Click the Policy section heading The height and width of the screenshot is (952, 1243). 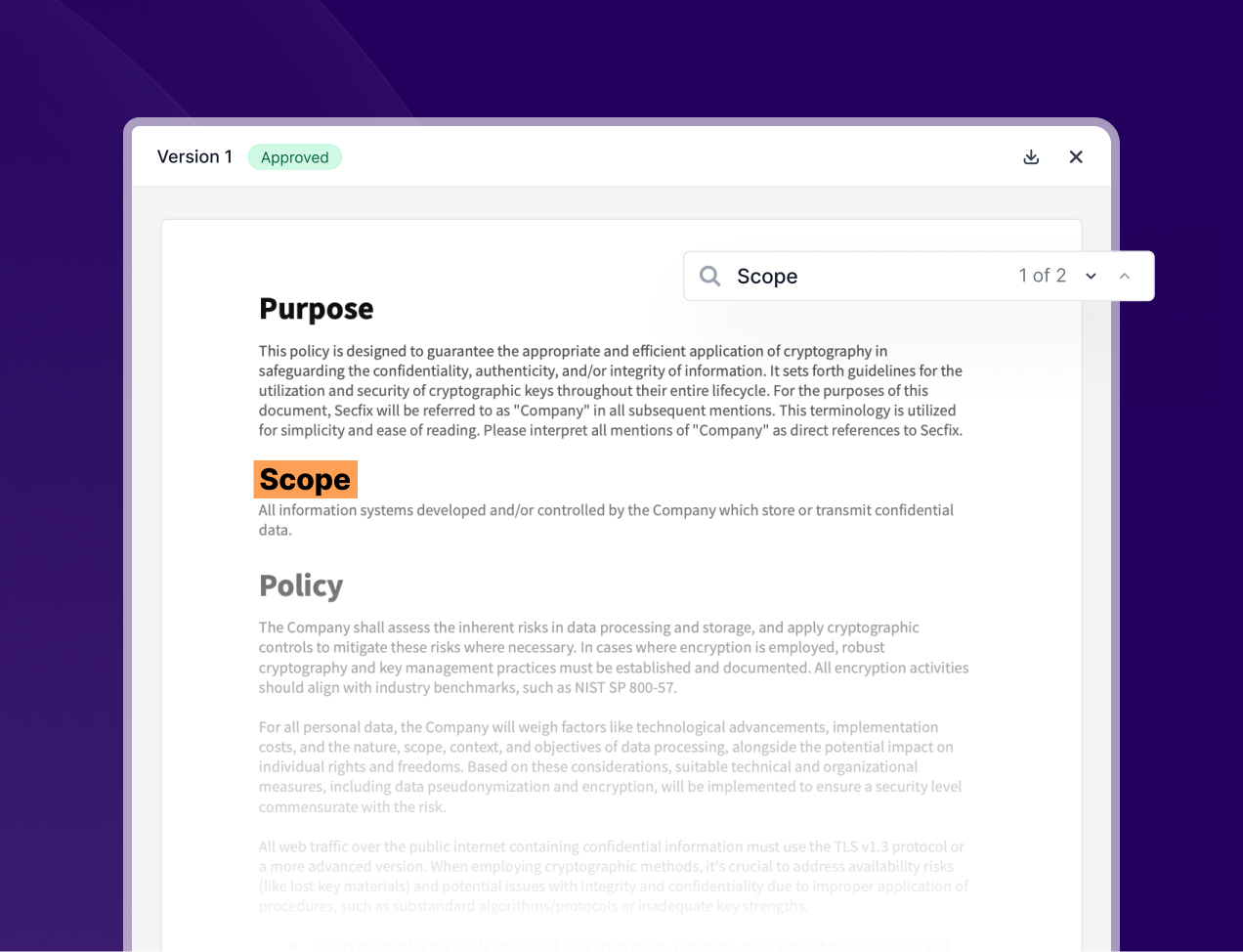[301, 585]
